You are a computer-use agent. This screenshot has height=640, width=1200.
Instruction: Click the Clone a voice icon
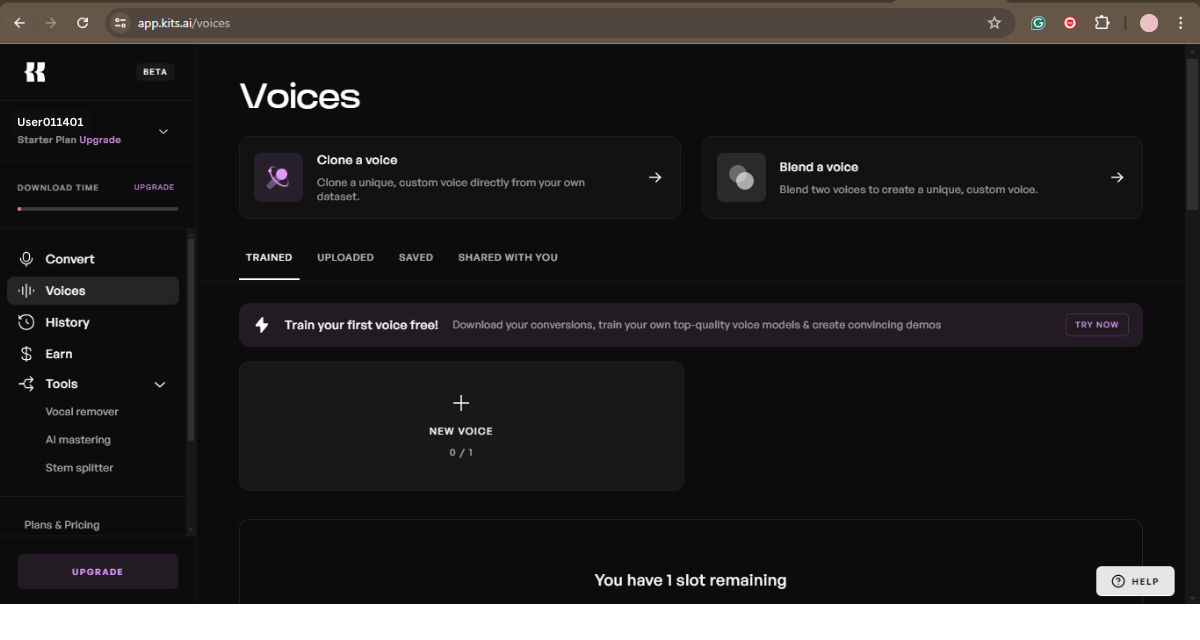tap(278, 178)
